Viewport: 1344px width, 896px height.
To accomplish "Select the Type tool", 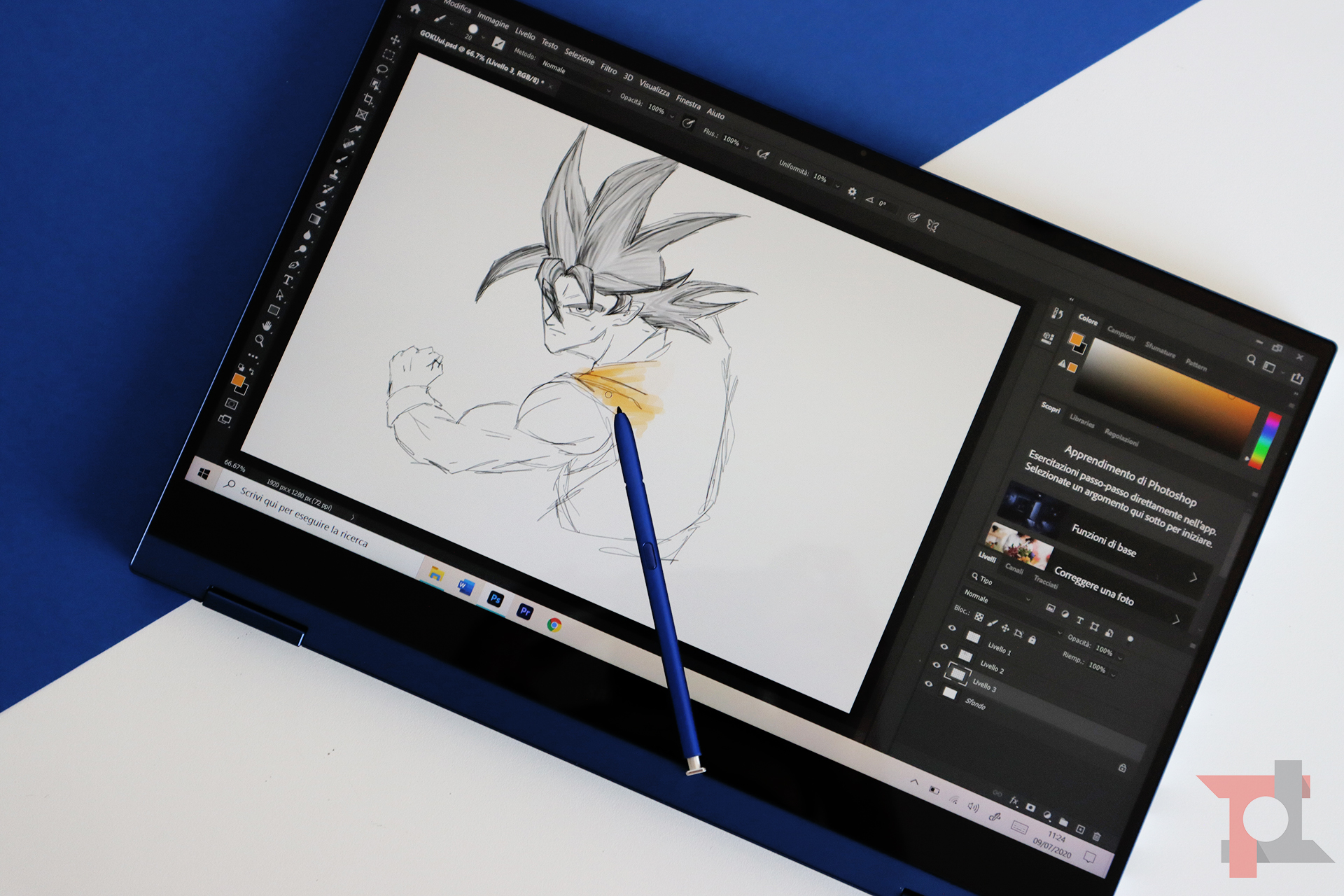I will 288,280.
